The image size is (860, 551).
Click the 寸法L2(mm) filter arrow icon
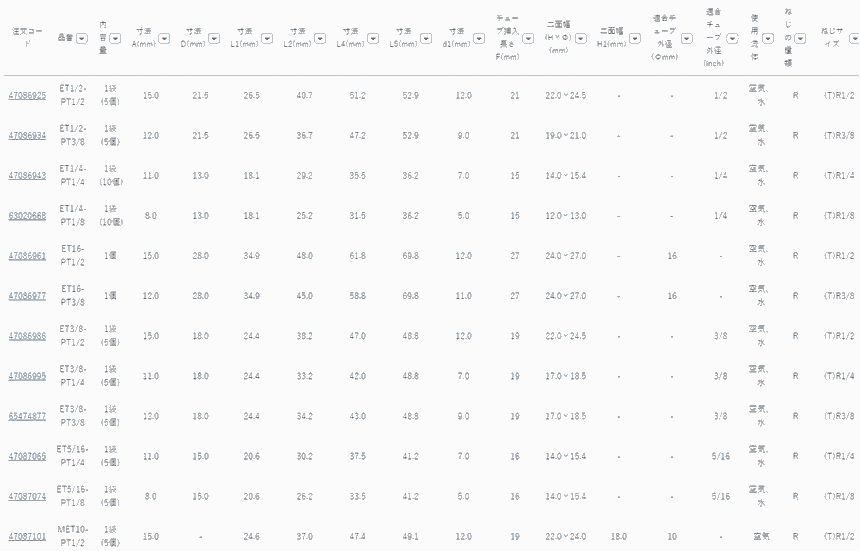319,39
